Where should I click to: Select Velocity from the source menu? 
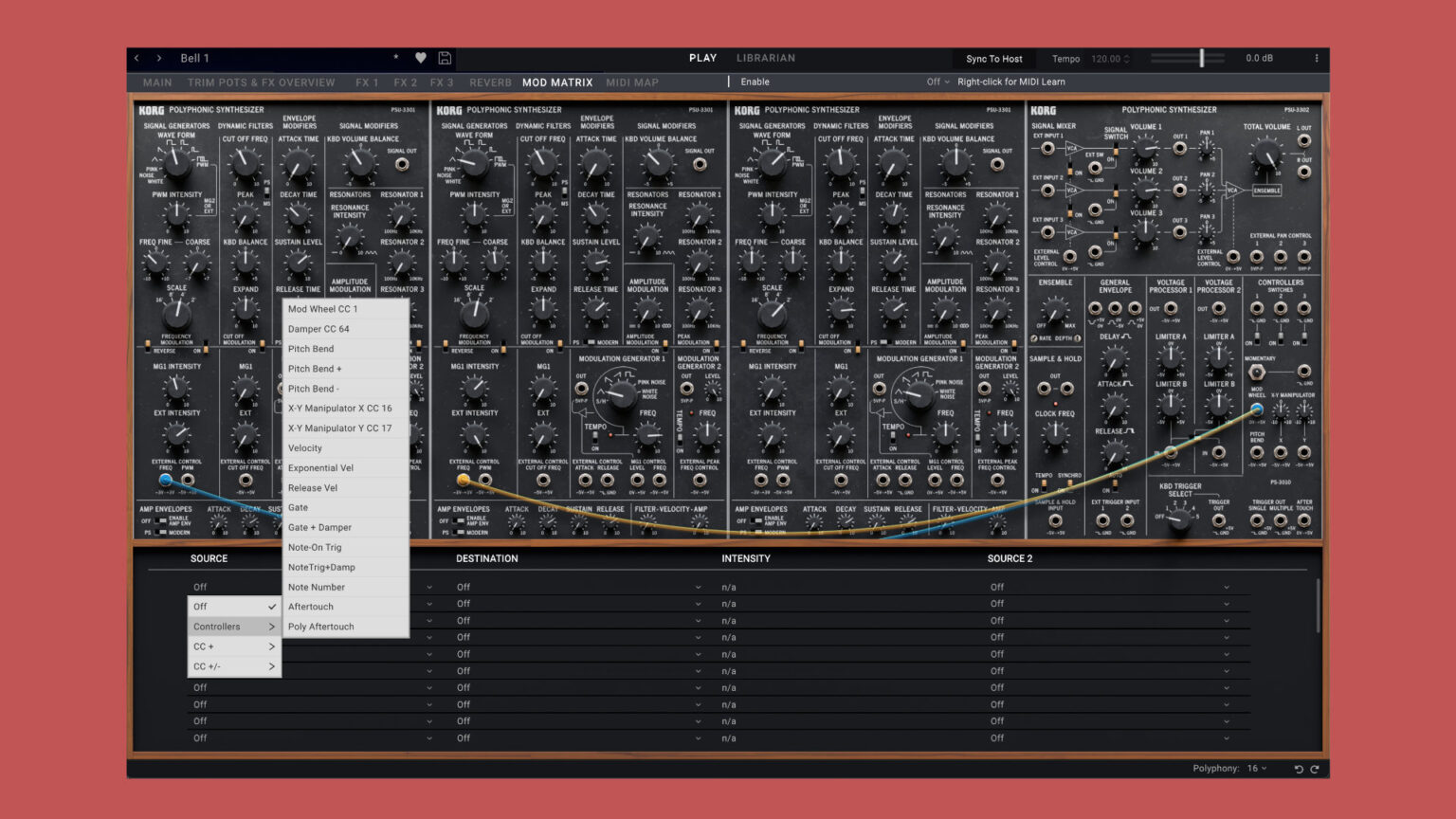pyautogui.click(x=305, y=447)
